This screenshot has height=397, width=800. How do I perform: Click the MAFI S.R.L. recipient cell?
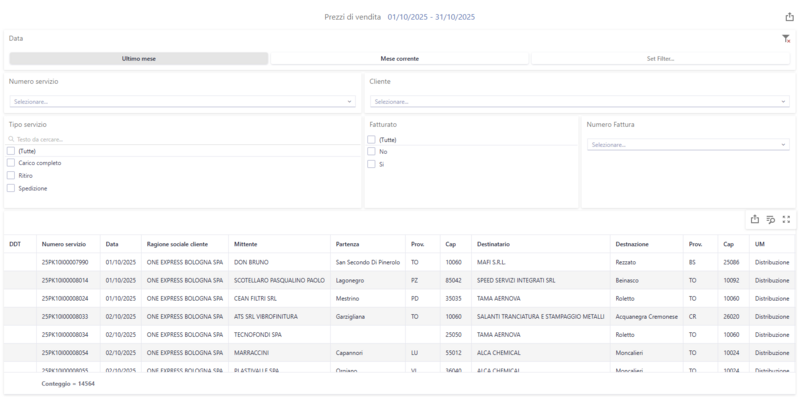pyautogui.click(x=541, y=262)
